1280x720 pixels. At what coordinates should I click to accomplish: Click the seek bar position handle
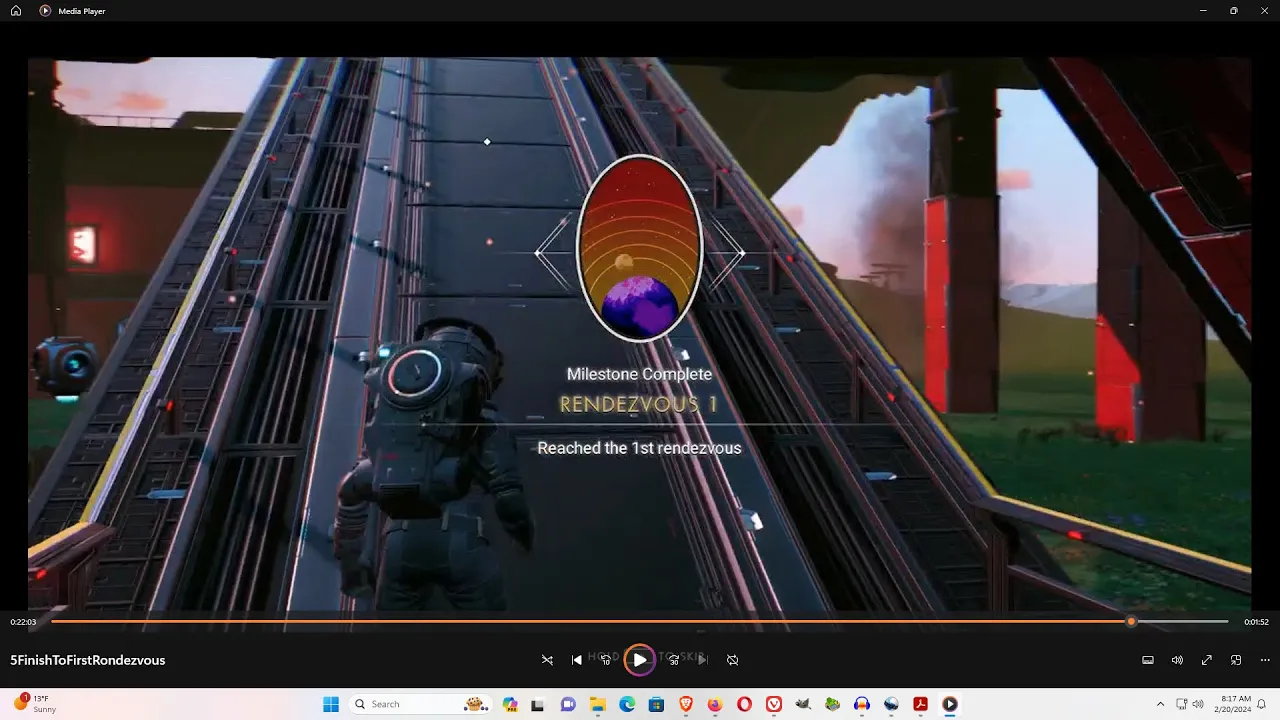tap(1131, 621)
